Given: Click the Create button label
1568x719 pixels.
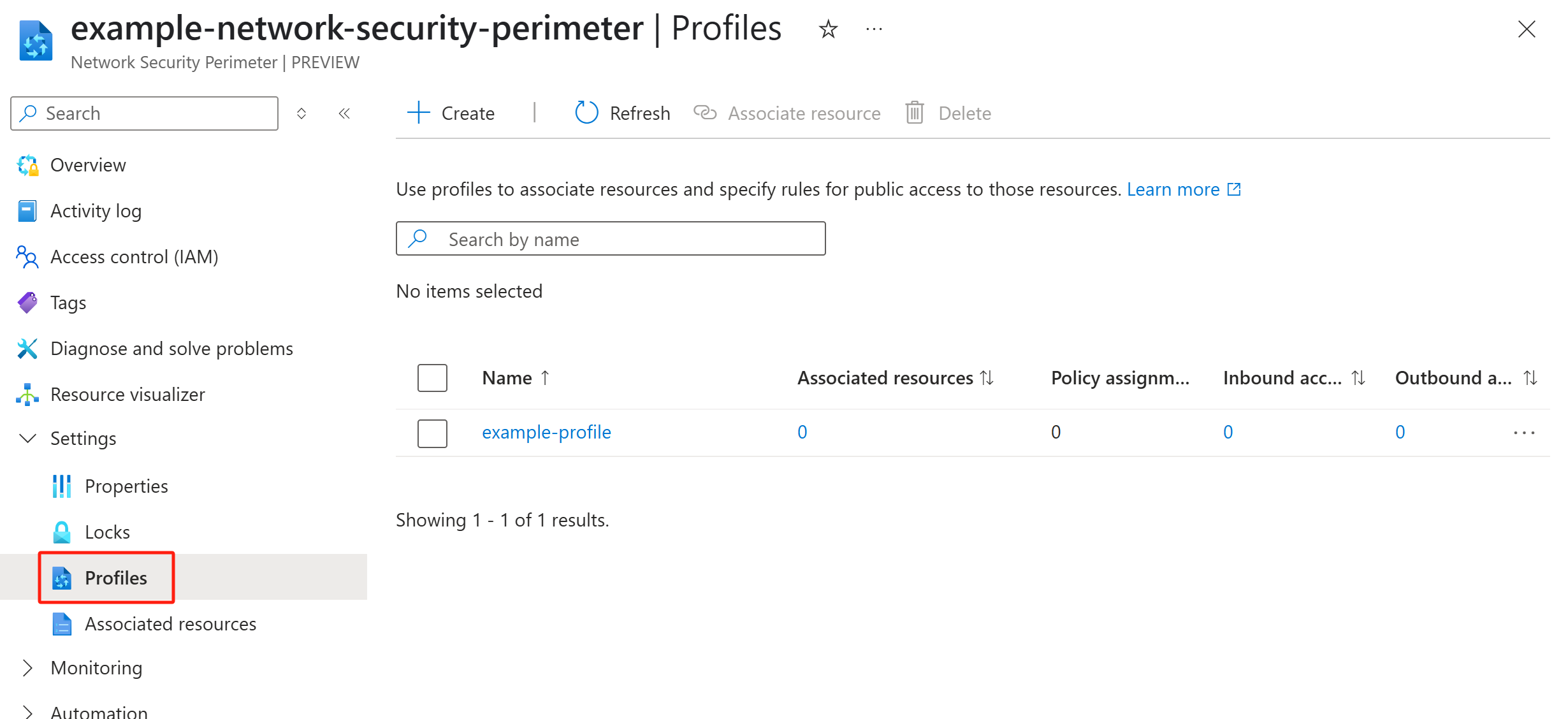Looking at the screenshot, I should tap(468, 113).
